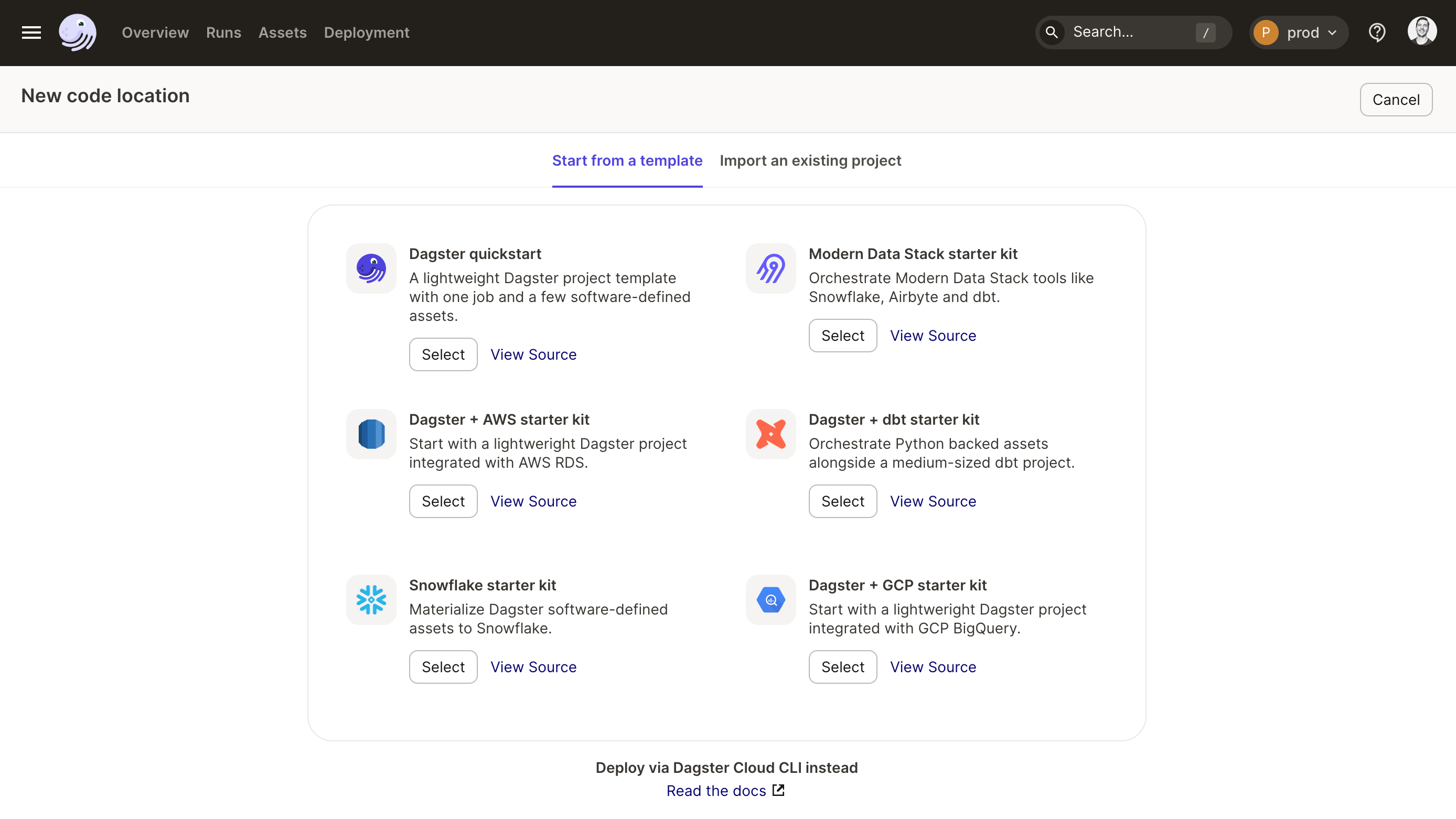Viewport: 1456px width, 819px height.
Task: Click the 'Dagster + dbt starter kit' title
Action: (x=894, y=419)
